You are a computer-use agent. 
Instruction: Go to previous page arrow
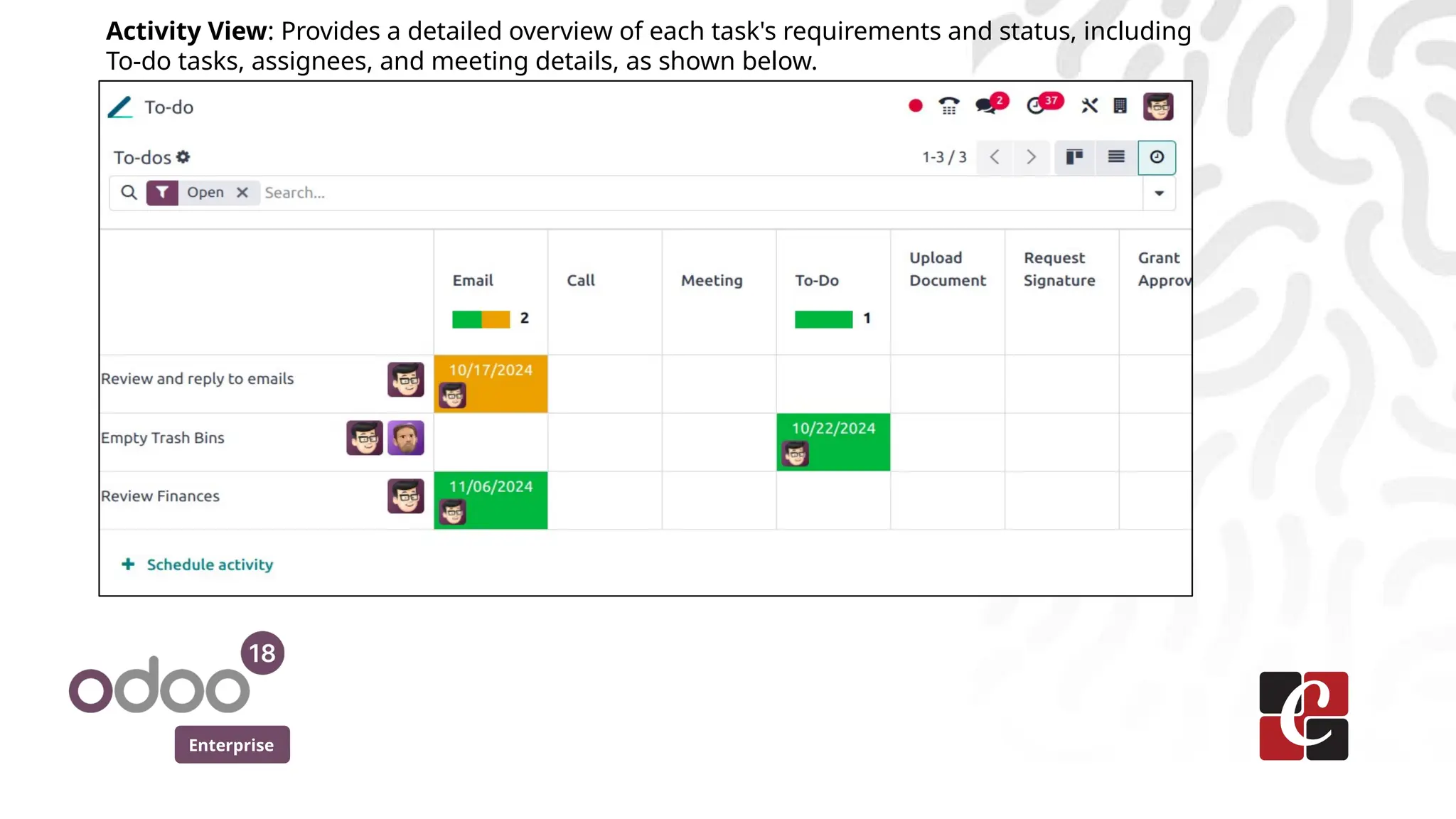tap(995, 157)
